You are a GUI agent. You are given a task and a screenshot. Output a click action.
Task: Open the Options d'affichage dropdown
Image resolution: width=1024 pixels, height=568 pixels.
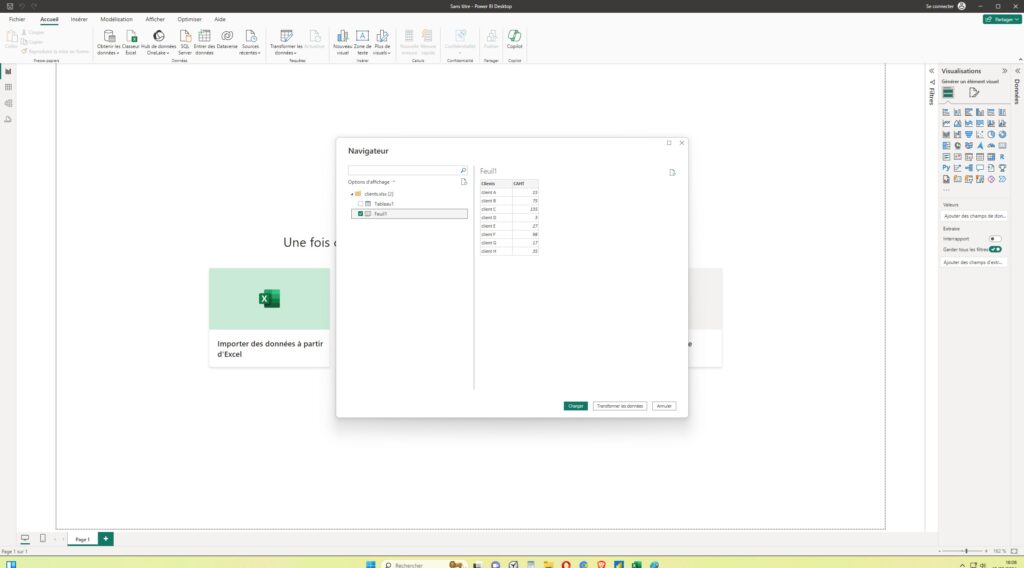tap(372, 182)
